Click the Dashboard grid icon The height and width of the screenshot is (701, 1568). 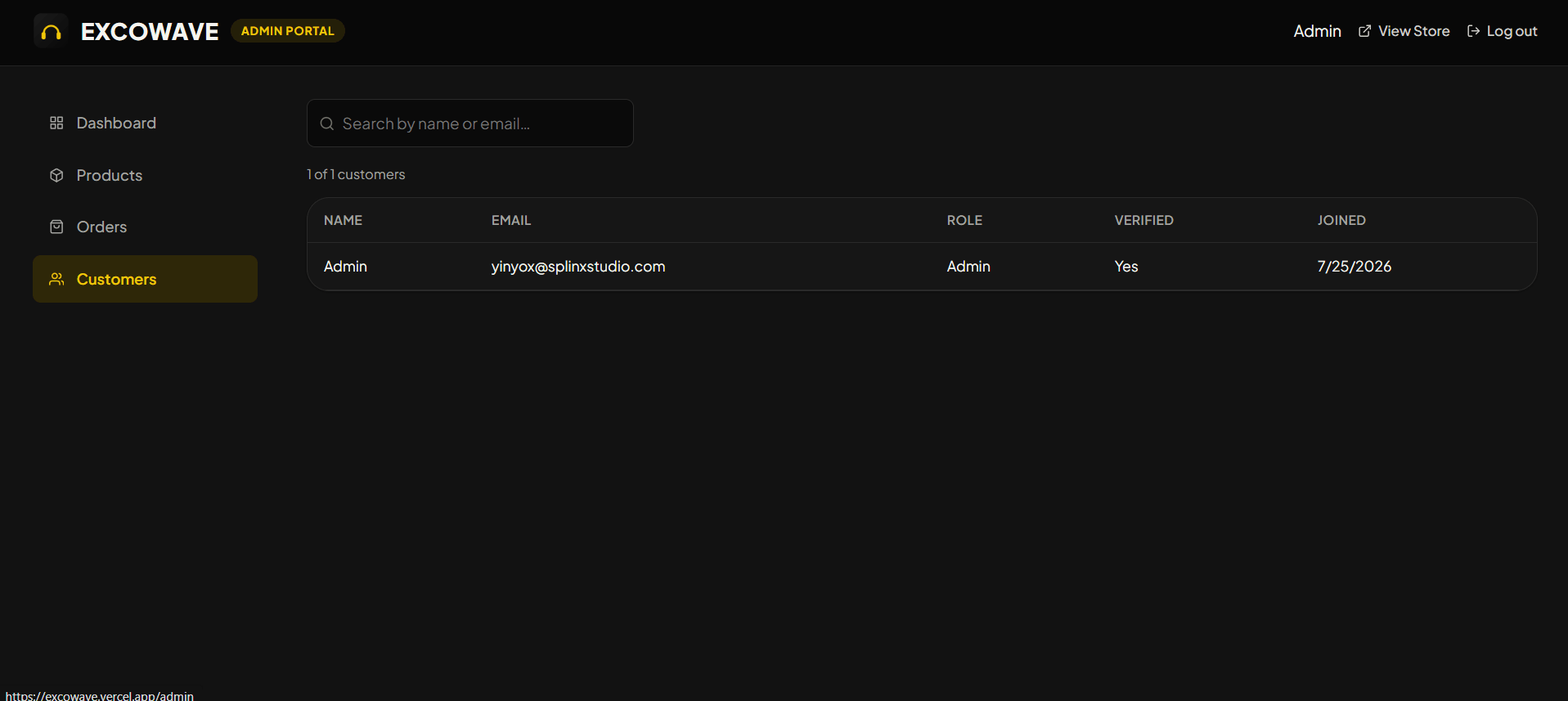56,123
